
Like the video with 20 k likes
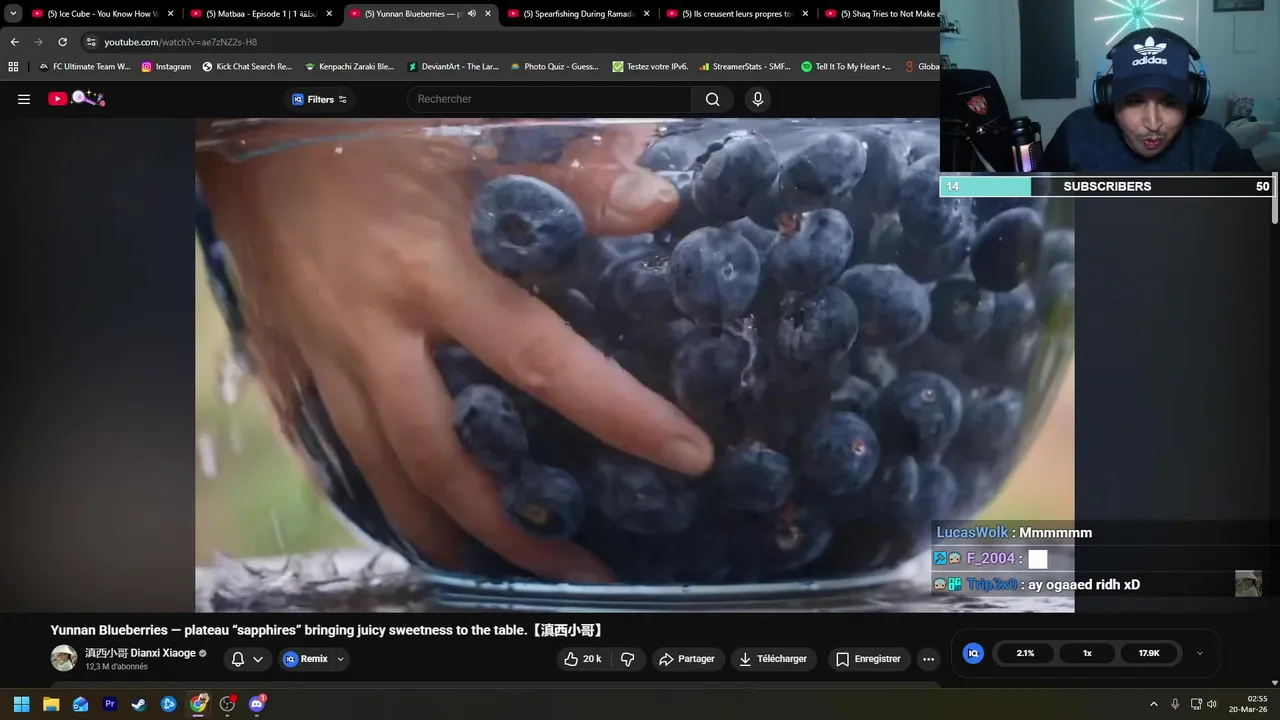tap(582, 659)
